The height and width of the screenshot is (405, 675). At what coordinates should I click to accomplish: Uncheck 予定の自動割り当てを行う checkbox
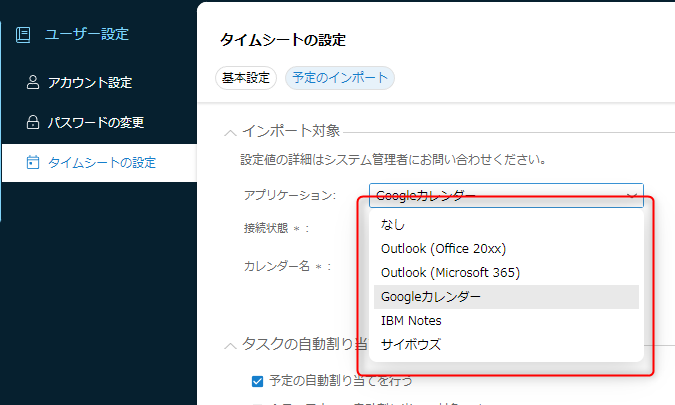tap(258, 381)
